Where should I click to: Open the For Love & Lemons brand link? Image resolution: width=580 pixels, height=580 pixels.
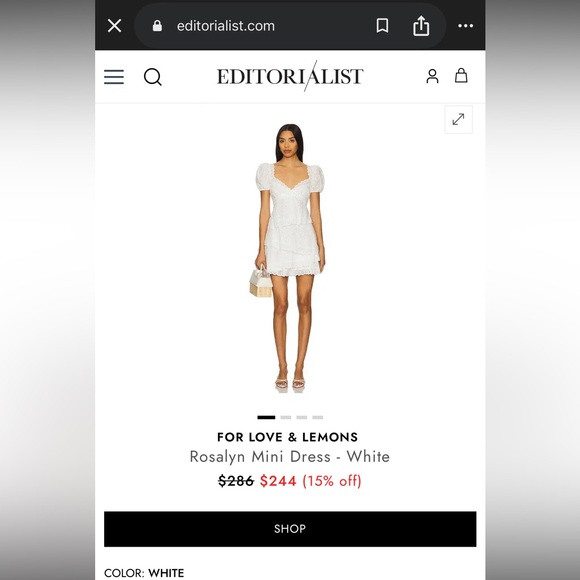(288, 437)
